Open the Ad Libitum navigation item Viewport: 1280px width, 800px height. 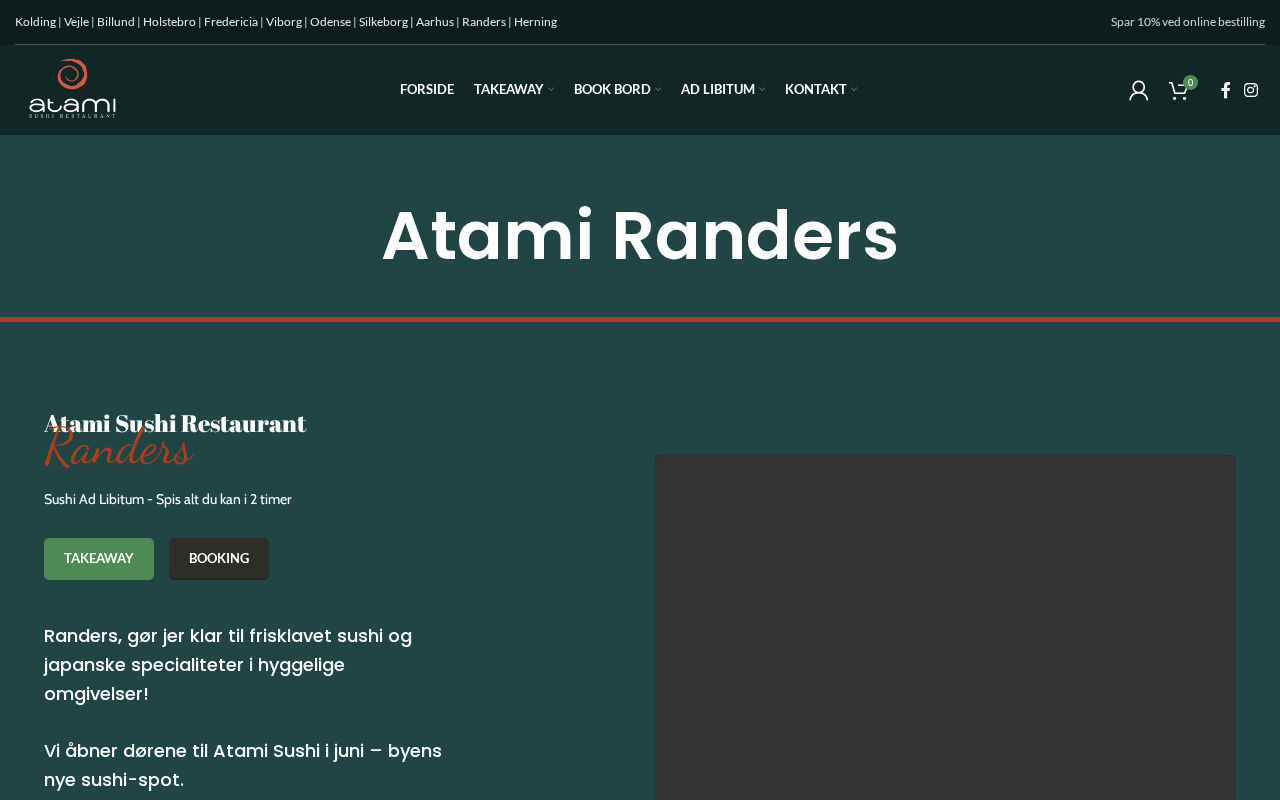point(718,89)
